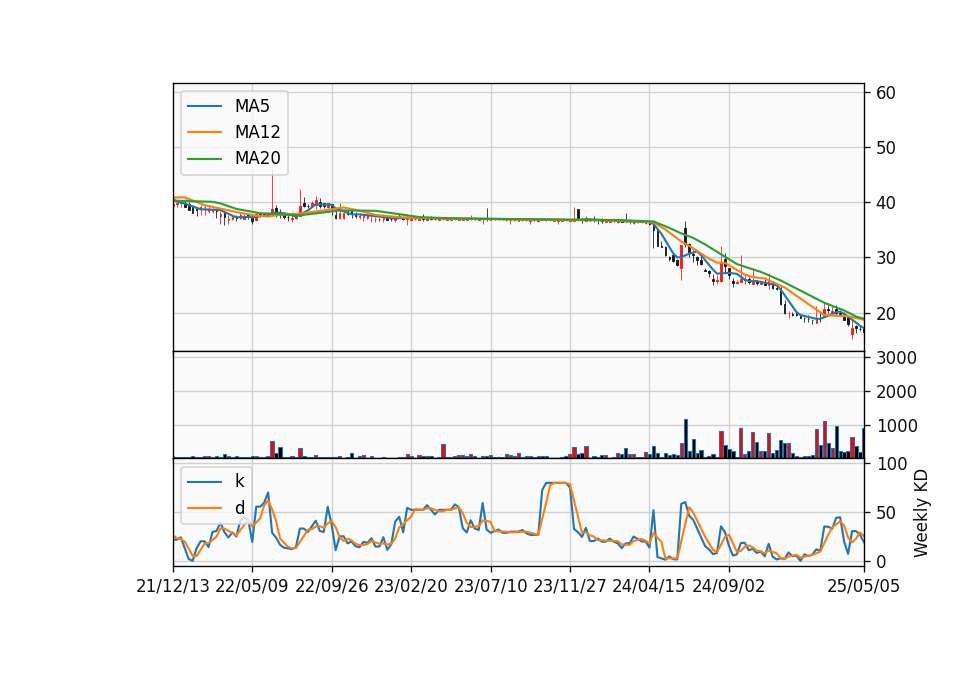The image size is (960, 690).
Task: Click the 22/09/26 date label
Action: (x=332, y=586)
